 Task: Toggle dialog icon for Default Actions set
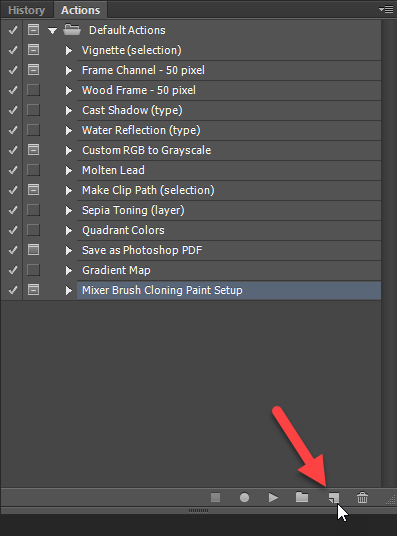(33, 30)
